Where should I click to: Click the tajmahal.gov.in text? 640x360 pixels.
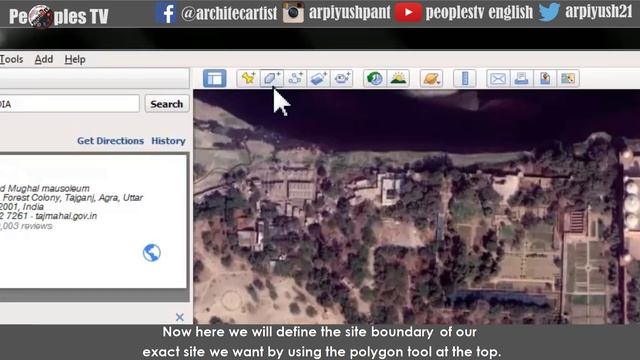pos(66,216)
